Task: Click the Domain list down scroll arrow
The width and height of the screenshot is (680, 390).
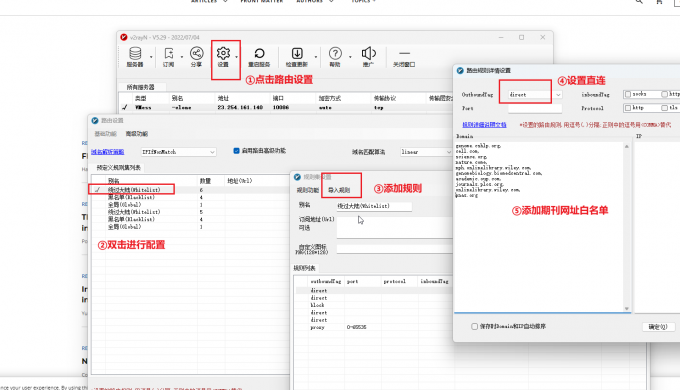Action: point(627,308)
